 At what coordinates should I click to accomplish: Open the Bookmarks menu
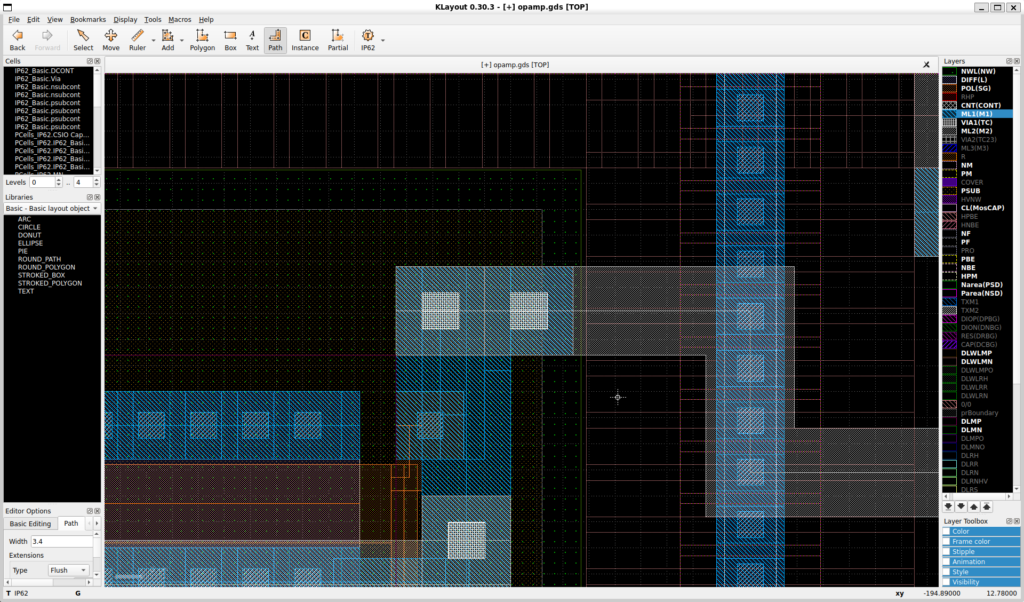[88, 19]
